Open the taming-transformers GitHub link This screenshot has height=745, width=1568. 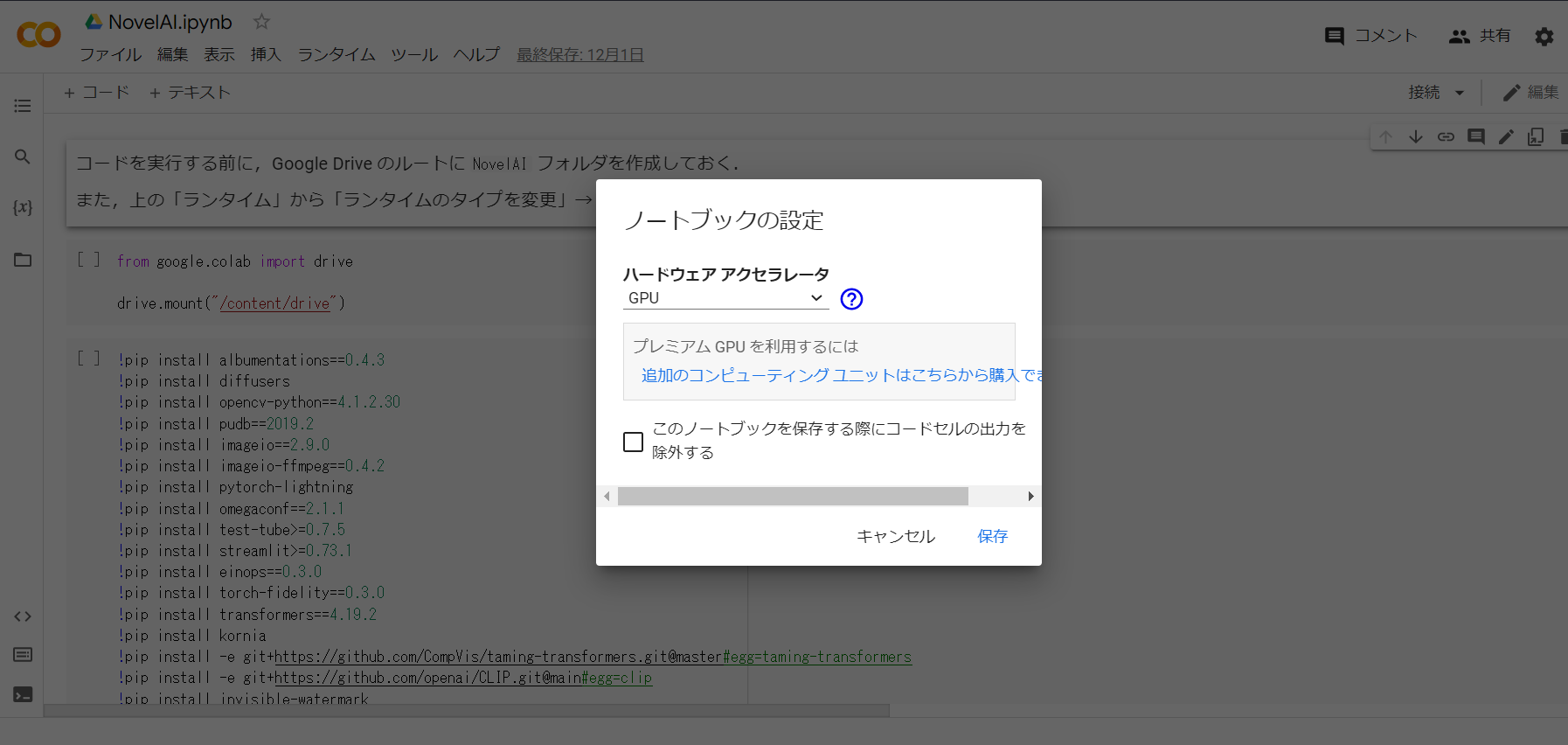(593, 657)
